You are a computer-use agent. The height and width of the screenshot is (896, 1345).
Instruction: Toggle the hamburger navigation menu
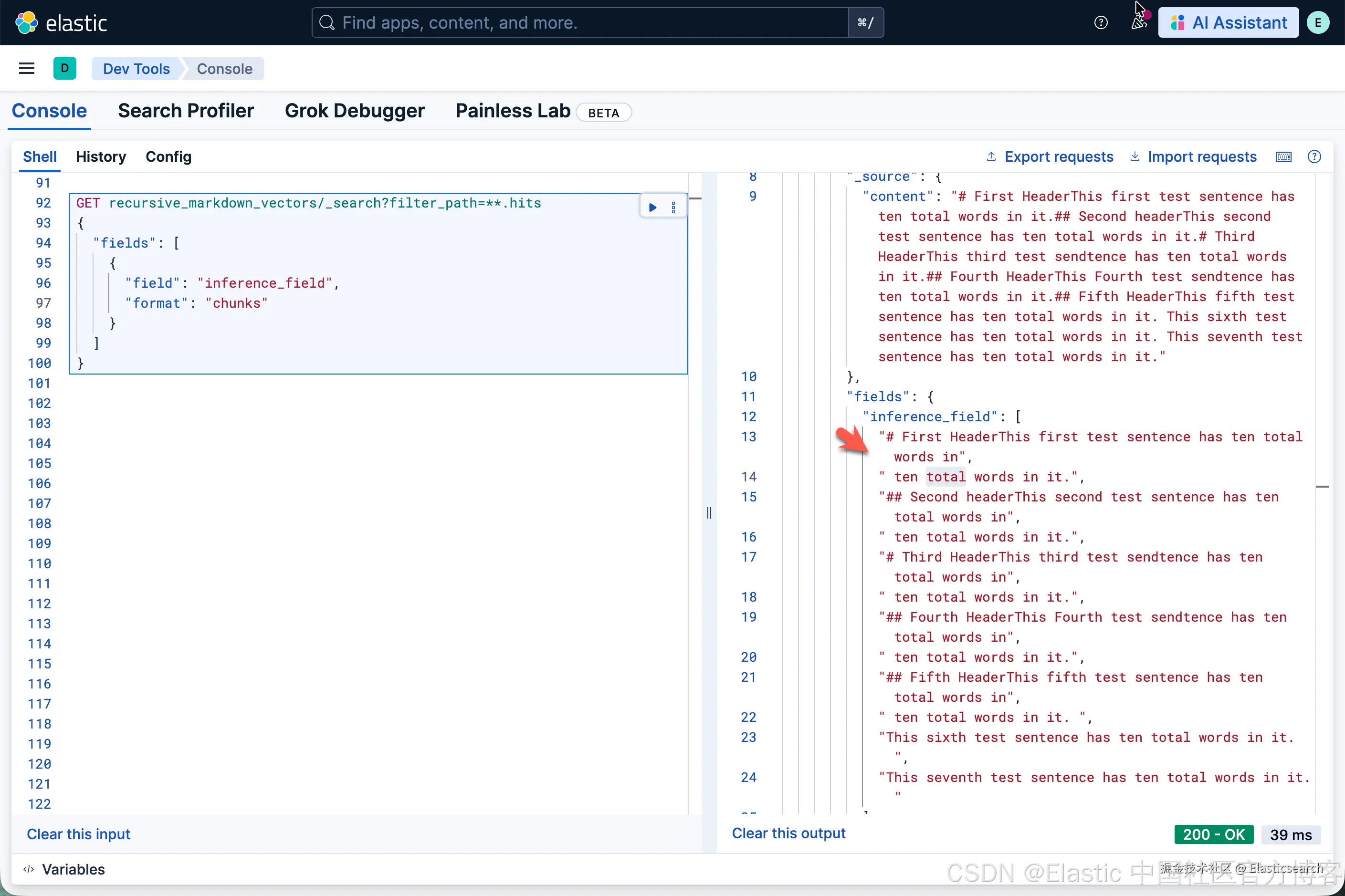pos(27,69)
